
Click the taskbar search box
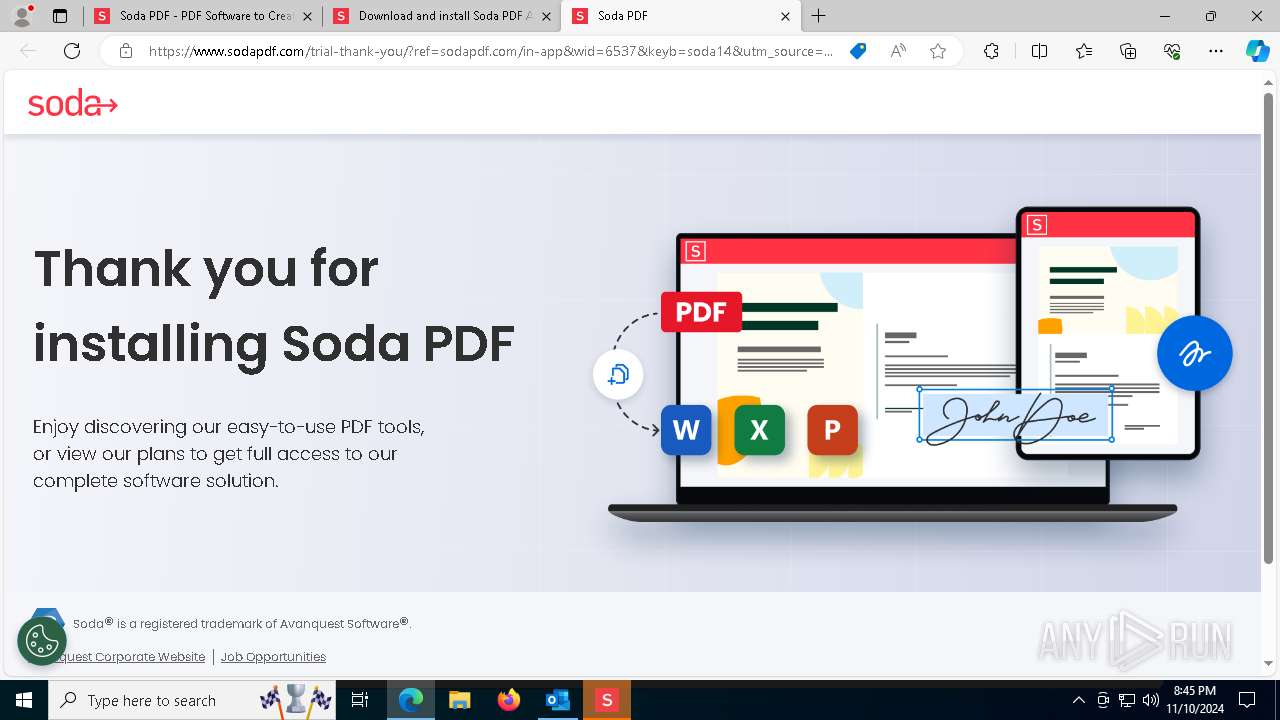(x=194, y=700)
